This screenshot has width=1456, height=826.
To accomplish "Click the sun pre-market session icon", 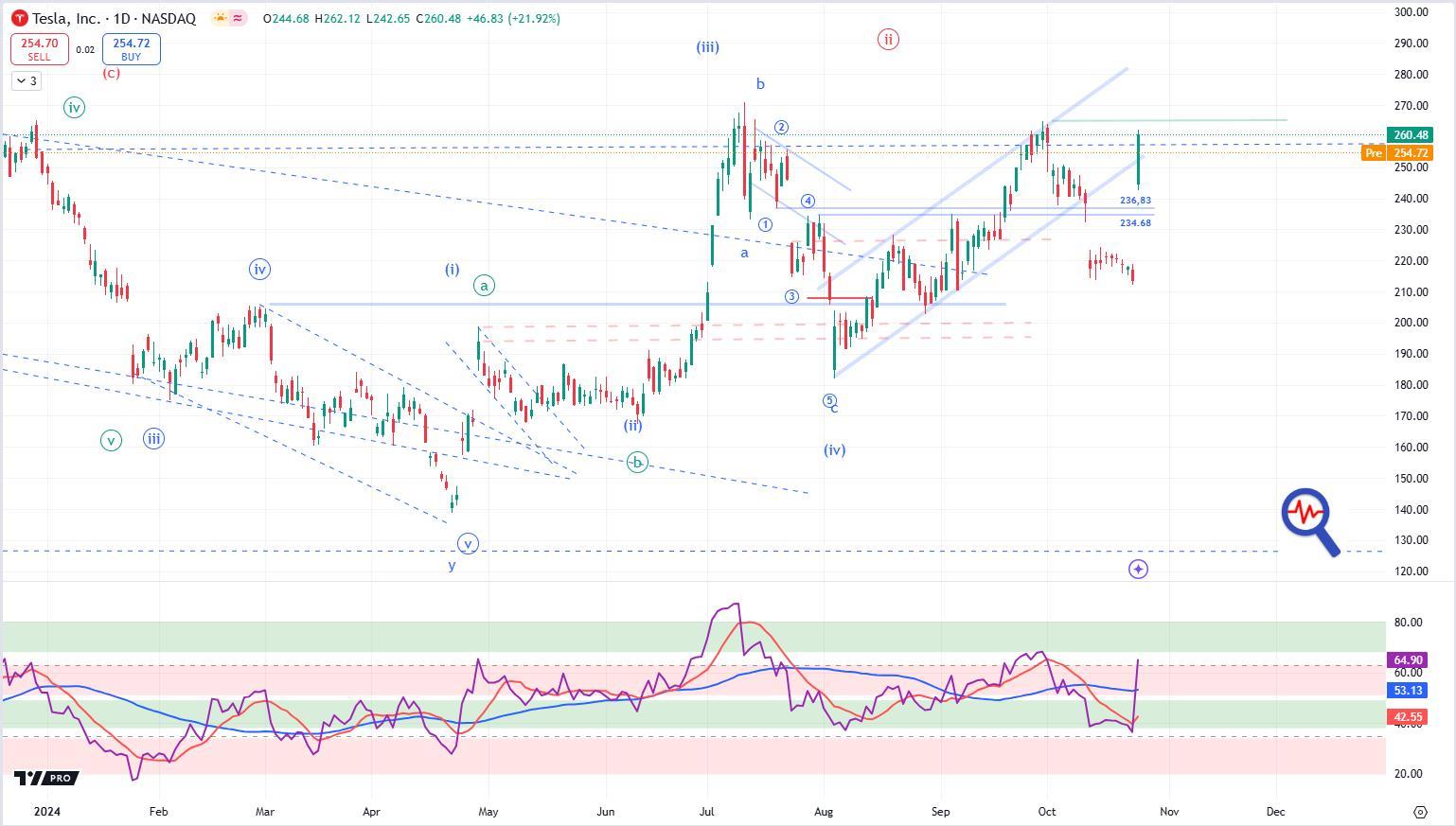I will click(220, 18).
